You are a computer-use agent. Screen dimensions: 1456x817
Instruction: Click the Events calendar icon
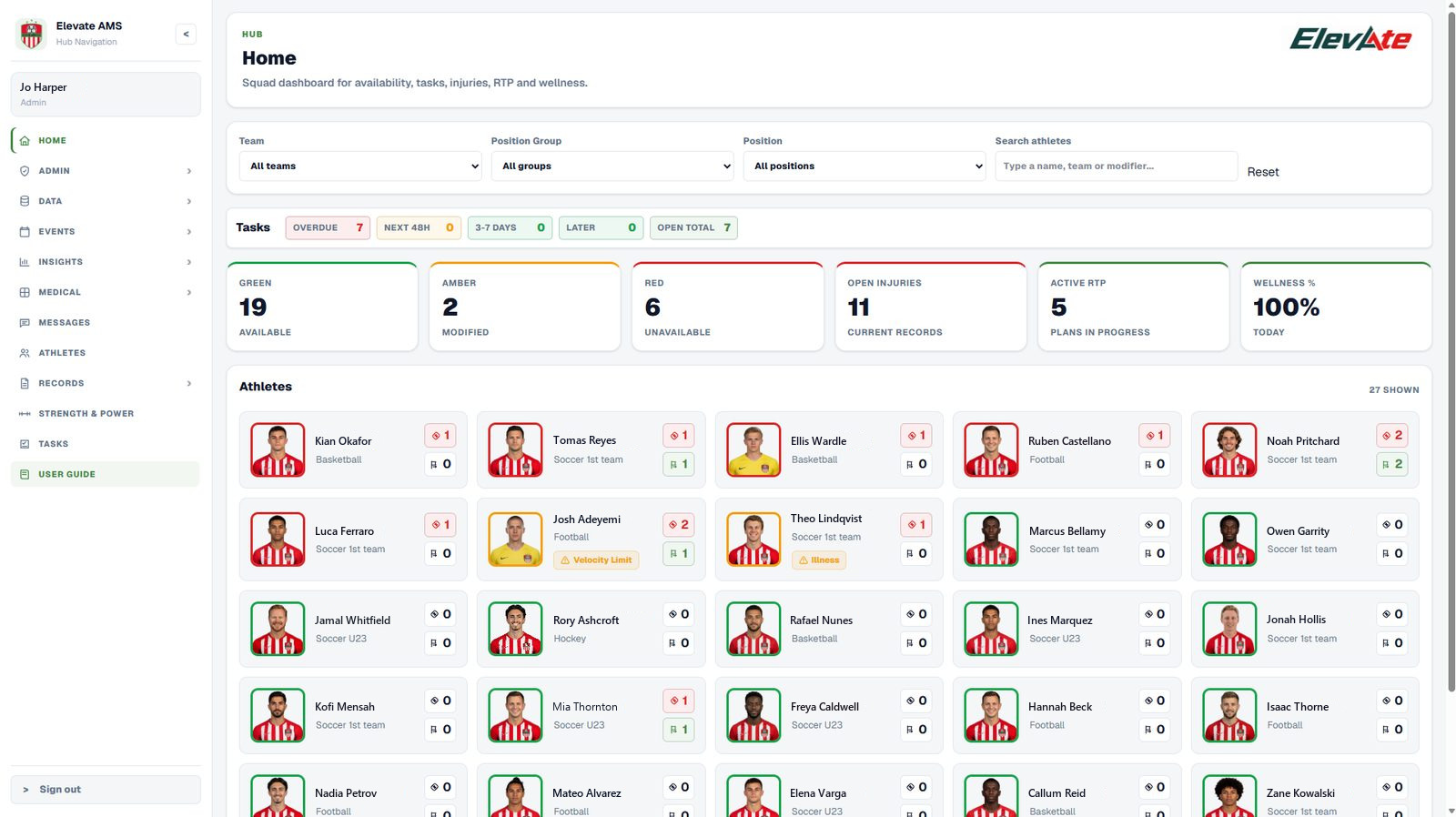(25, 232)
